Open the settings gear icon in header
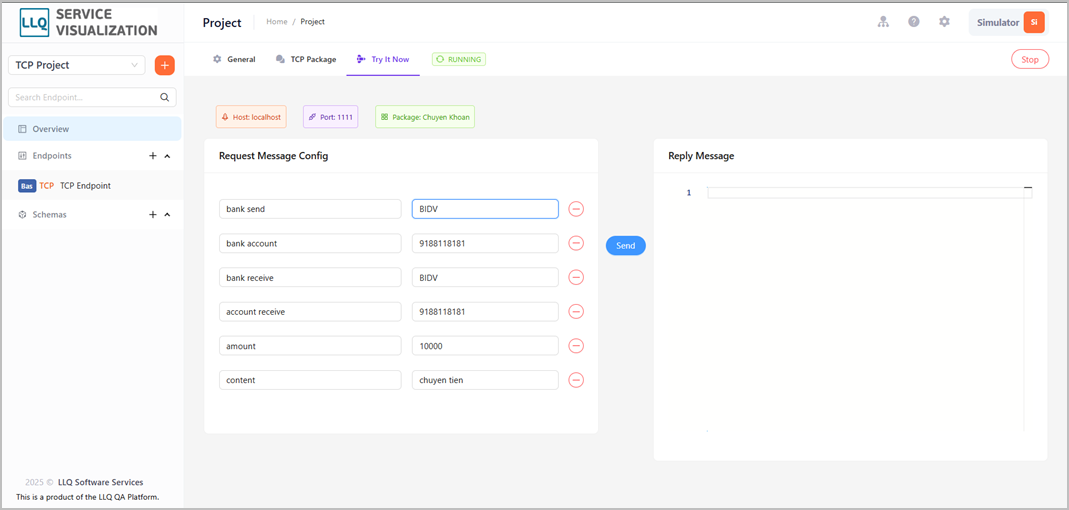The width and height of the screenshot is (1069, 510). tap(944, 22)
